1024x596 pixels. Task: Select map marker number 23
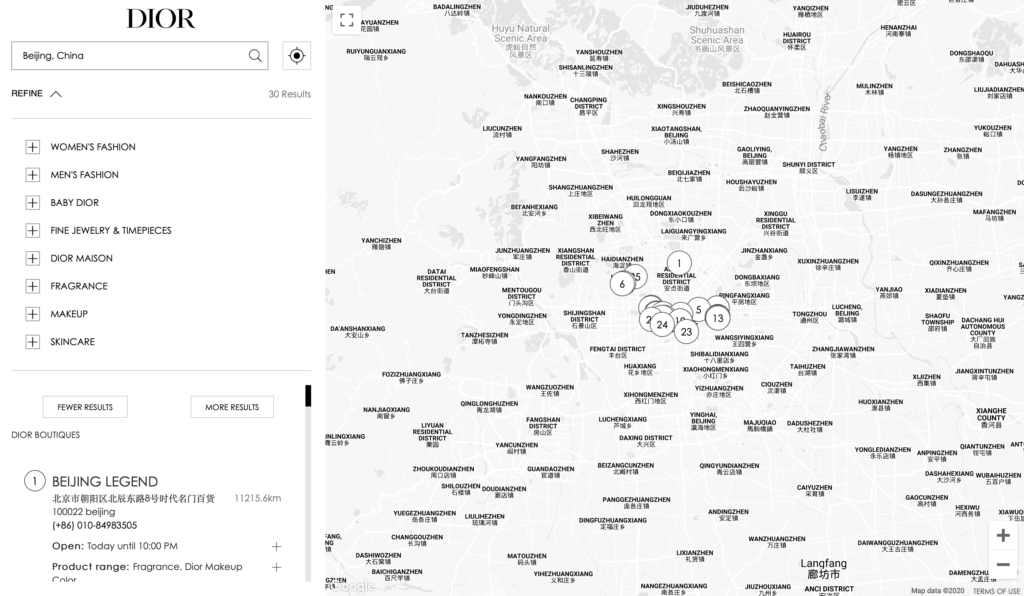pos(686,332)
